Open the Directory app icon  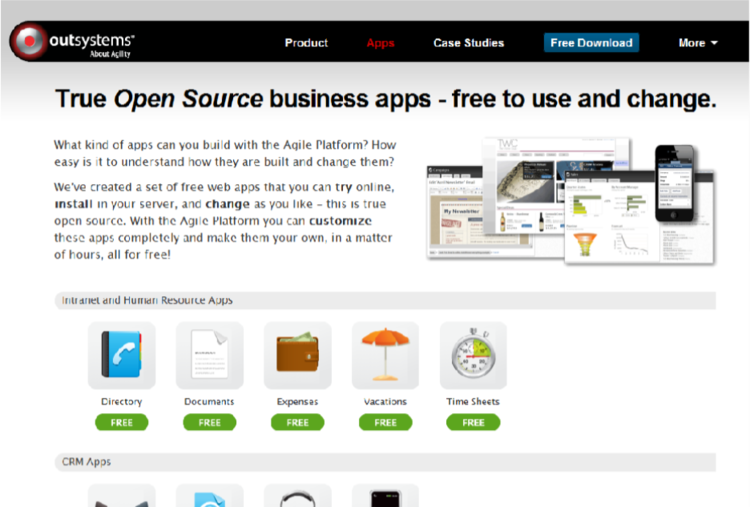121,355
